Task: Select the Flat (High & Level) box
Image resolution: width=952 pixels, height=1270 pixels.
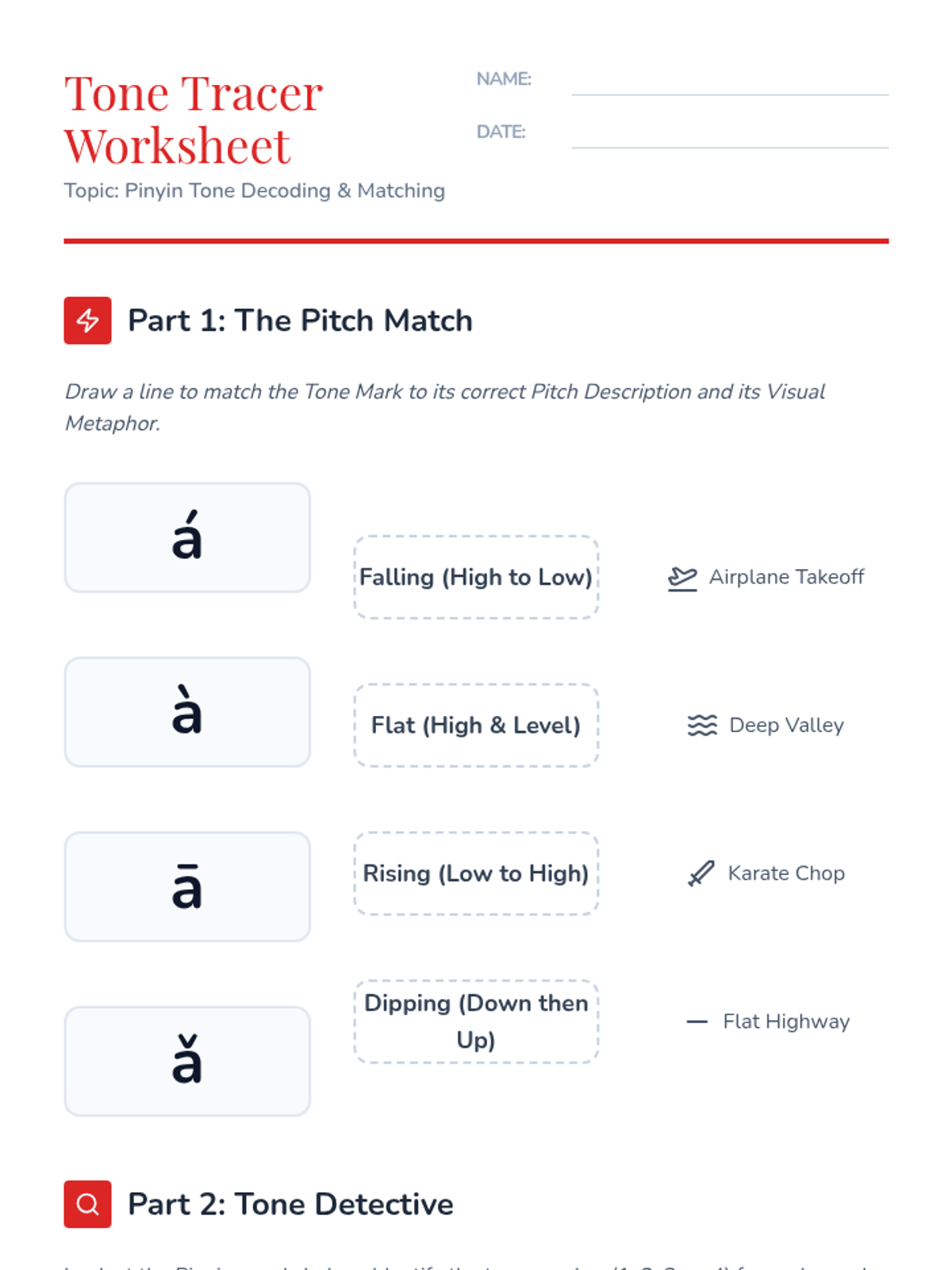Action: [x=476, y=725]
